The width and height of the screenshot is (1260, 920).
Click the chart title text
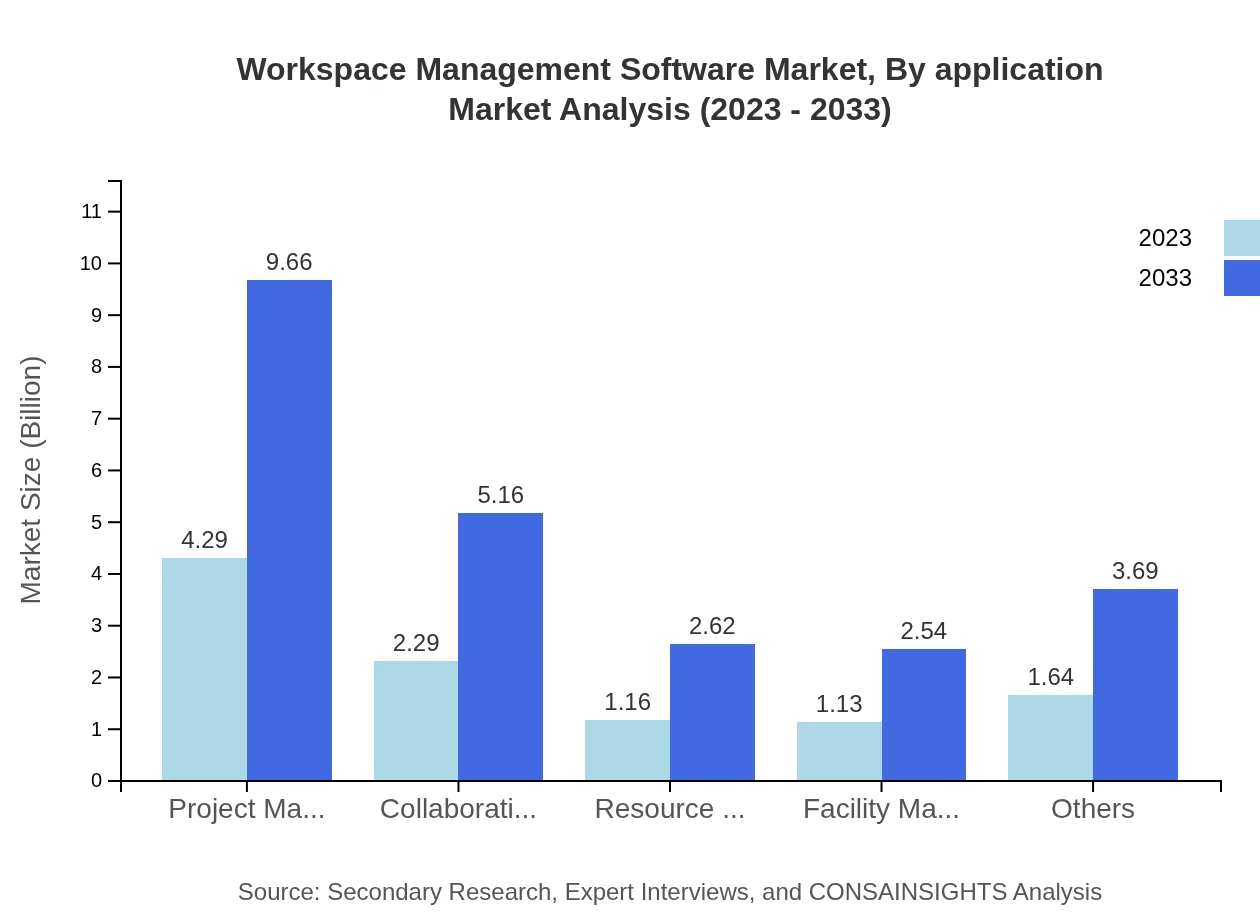pyautogui.click(x=669, y=88)
